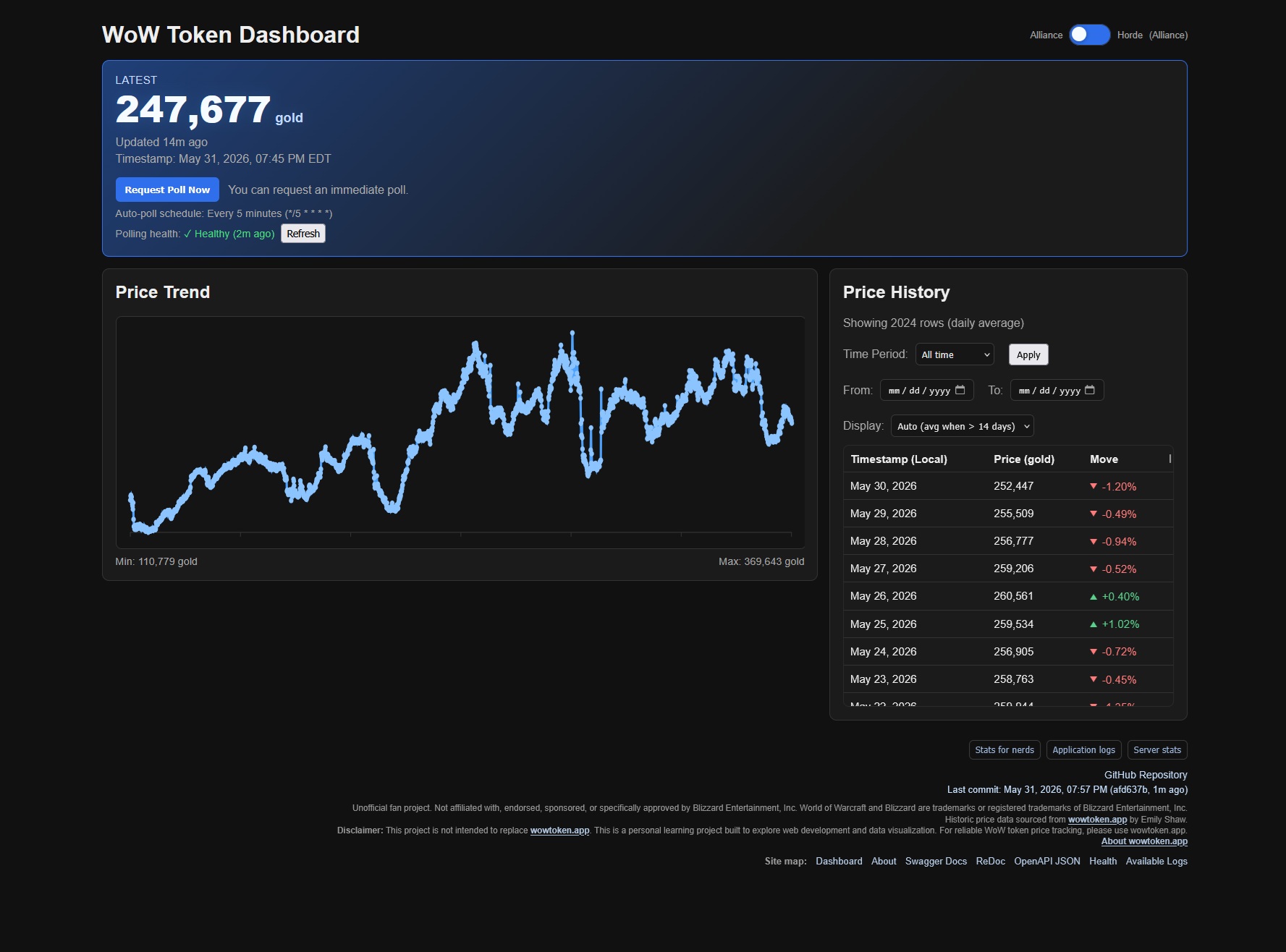Click the Move column header
Viewport: 1286px width, 952px height.
point(1104,459)
